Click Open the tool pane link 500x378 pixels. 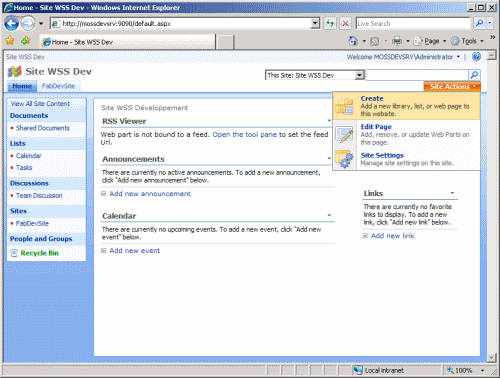coord(245,134)
